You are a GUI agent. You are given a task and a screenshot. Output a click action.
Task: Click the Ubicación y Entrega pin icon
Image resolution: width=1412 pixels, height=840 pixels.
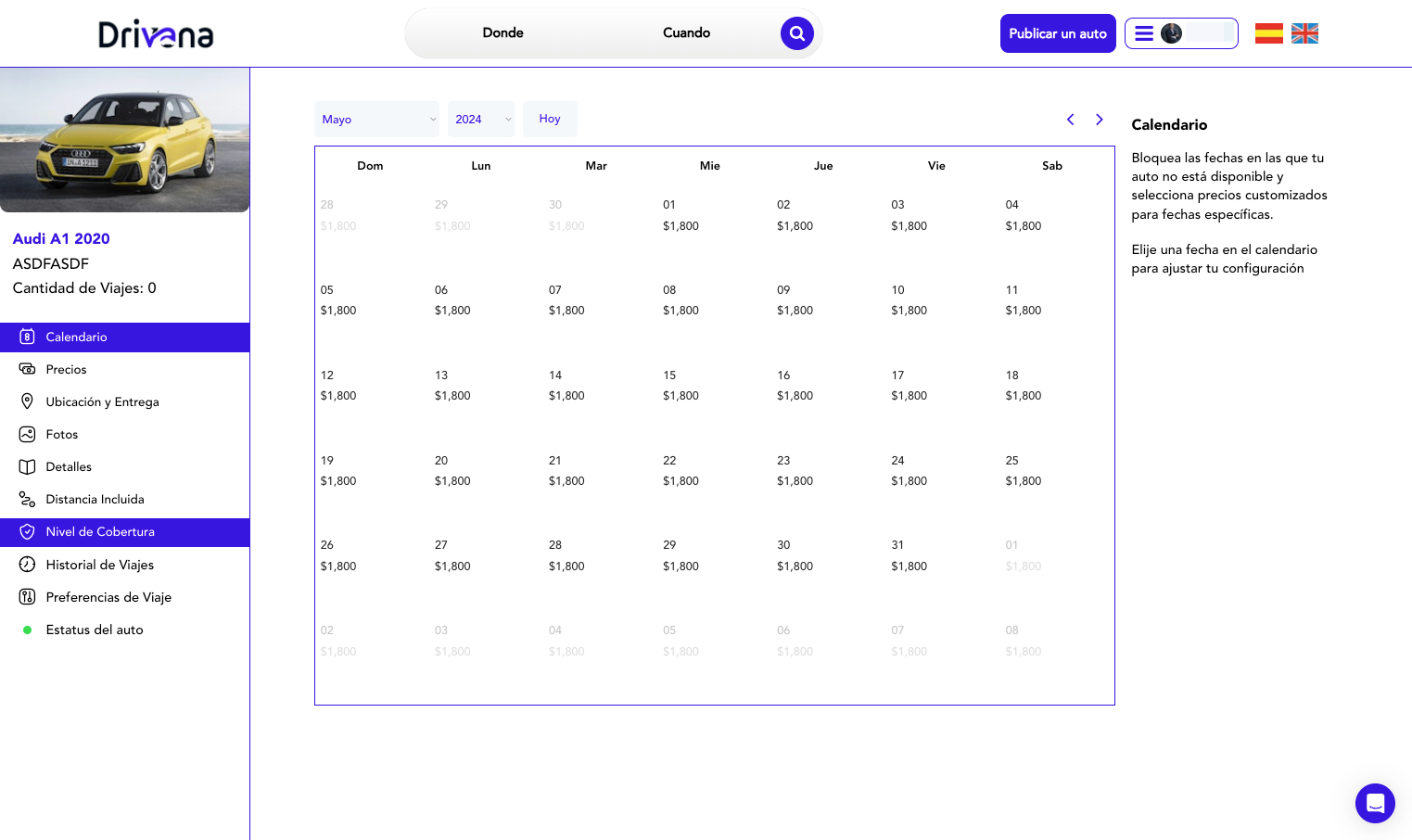[x=28, y=401]
